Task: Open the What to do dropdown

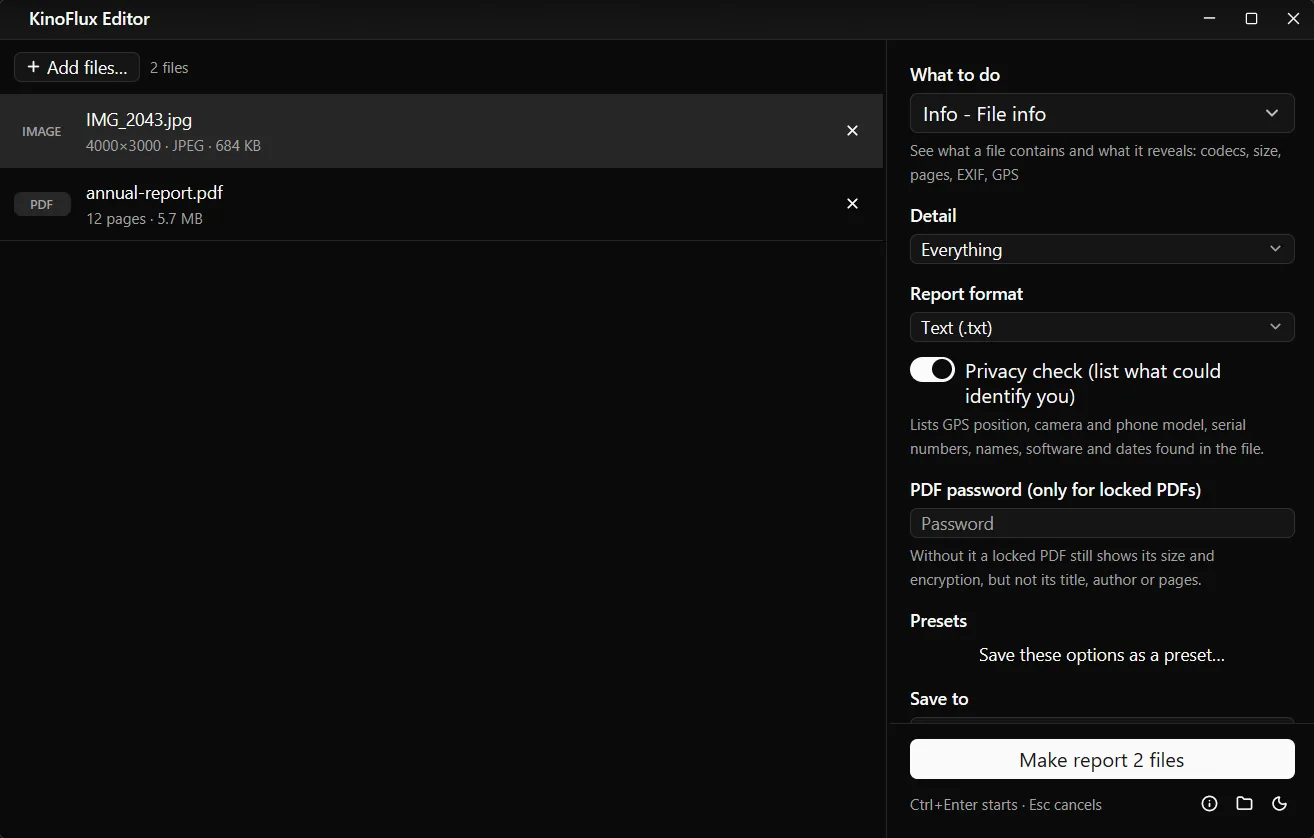Action: pyautogui.click(x=1102, y=114)
